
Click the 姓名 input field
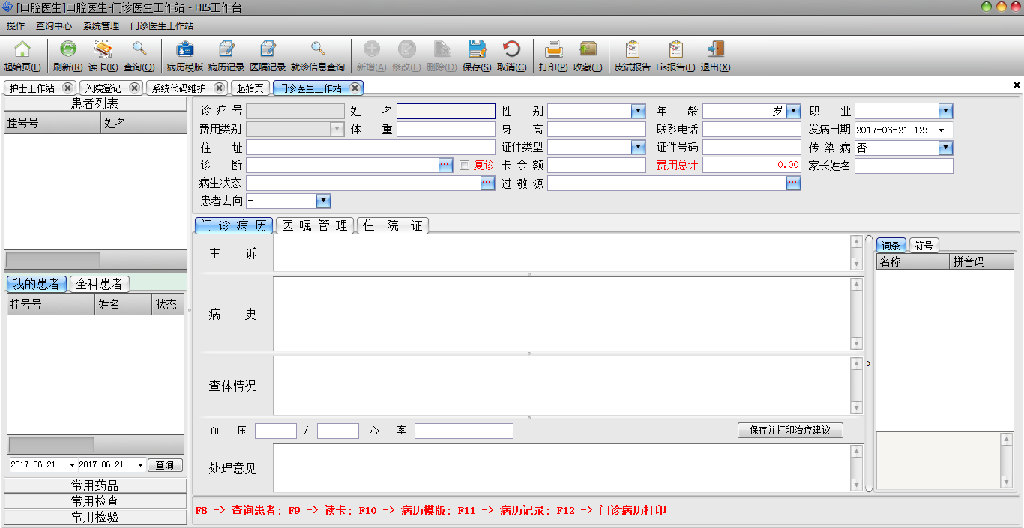coord(446,110)
